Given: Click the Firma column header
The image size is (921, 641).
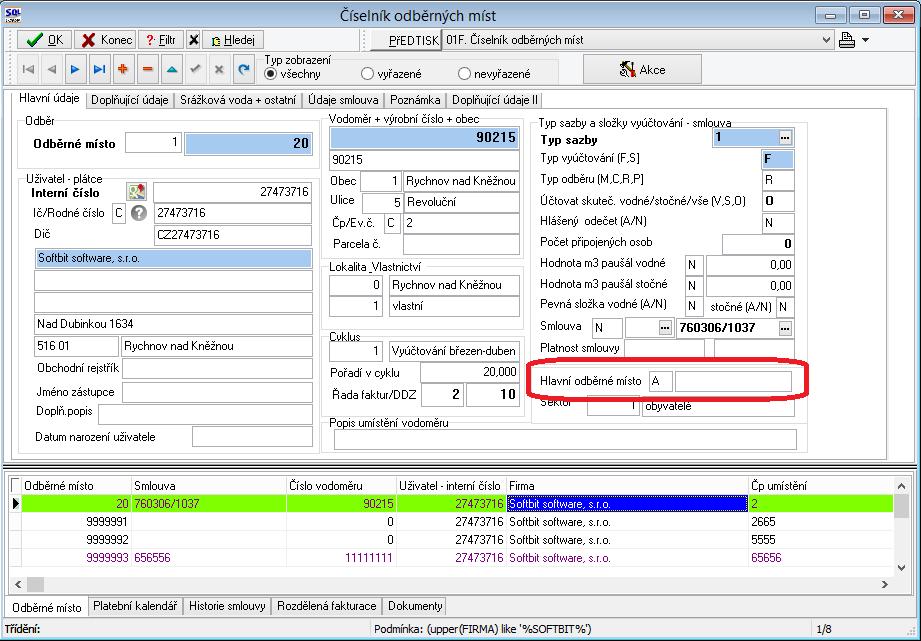Looking at the screenshot, I should pos(627,486).
